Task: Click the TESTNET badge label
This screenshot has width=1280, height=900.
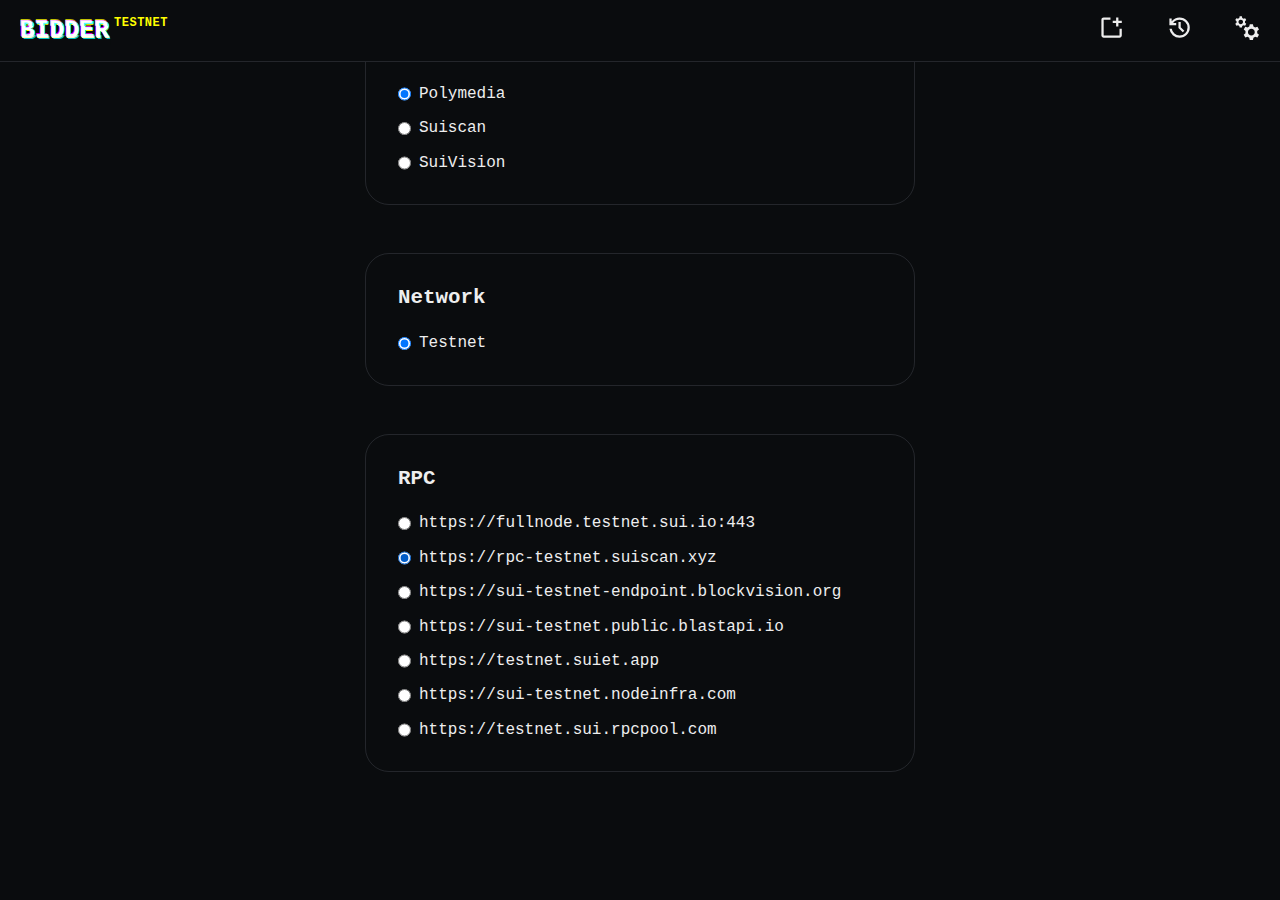Action: coord(141,22)
